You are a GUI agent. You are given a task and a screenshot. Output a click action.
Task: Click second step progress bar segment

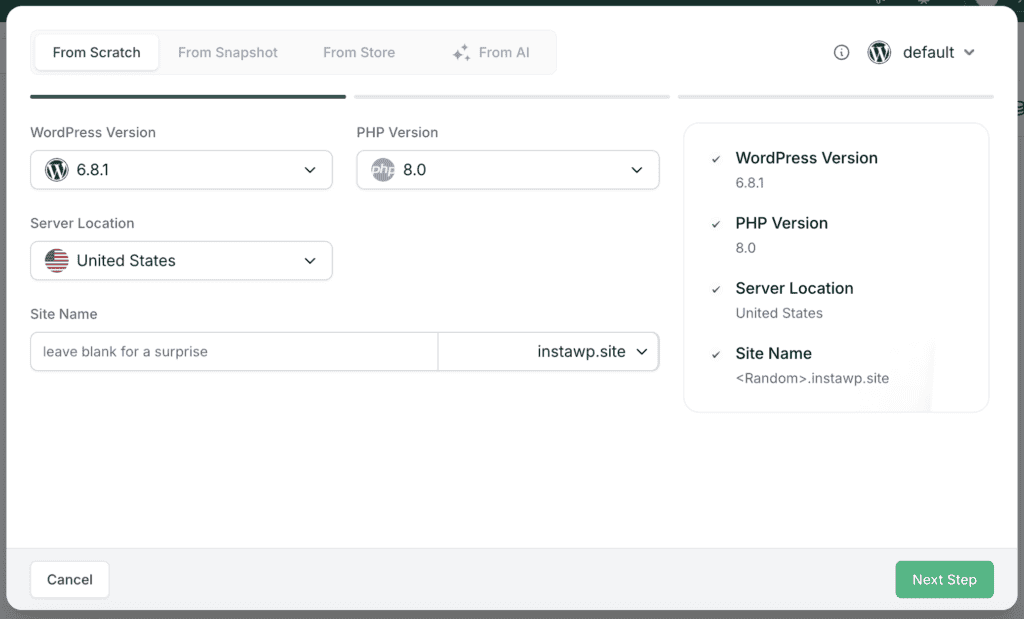512,97
